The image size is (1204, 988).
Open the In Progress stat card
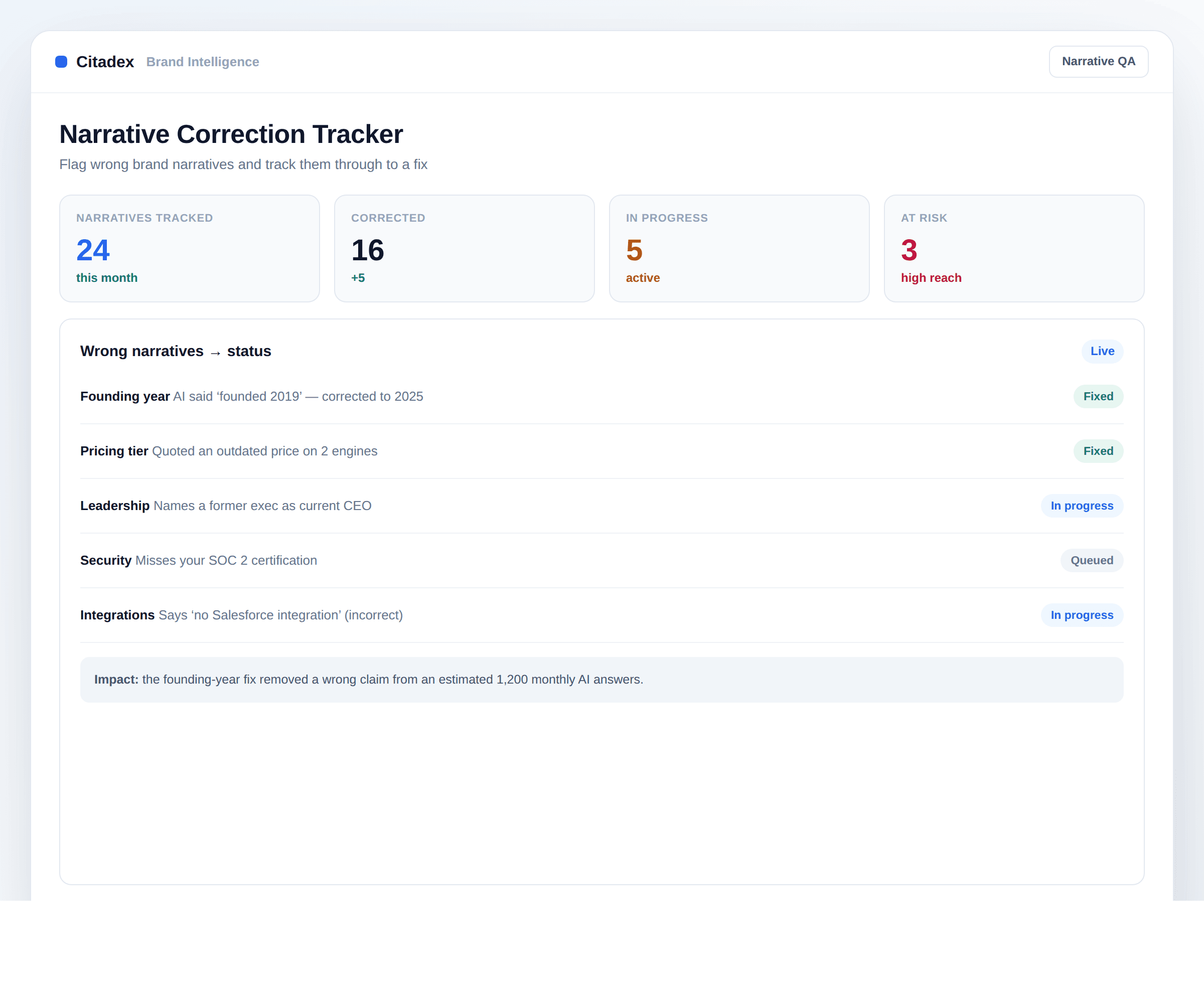point(739,249)
